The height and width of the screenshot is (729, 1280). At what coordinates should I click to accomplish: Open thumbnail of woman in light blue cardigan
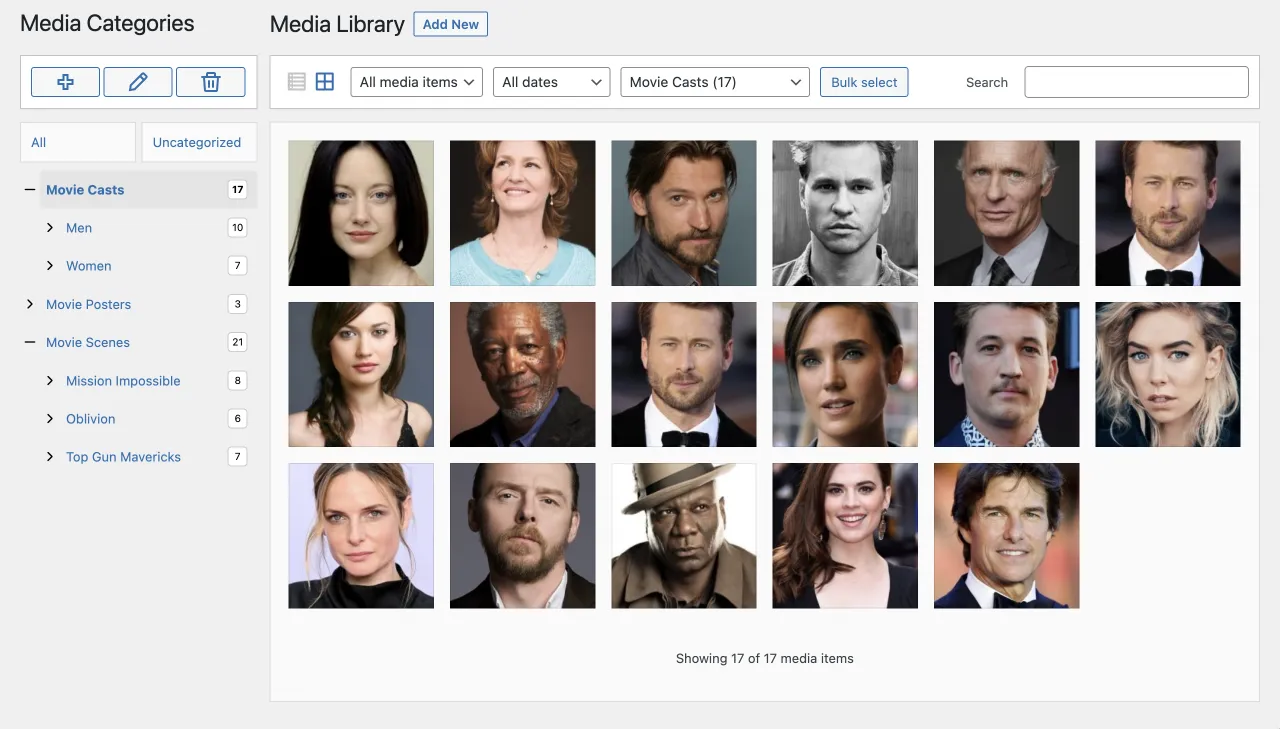523,213
